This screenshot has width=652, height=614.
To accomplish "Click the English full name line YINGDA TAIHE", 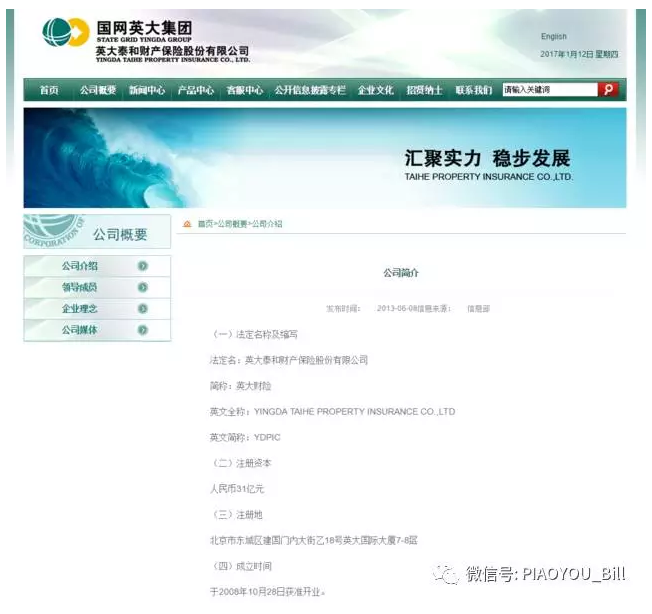I will click(x=332, y=412).
